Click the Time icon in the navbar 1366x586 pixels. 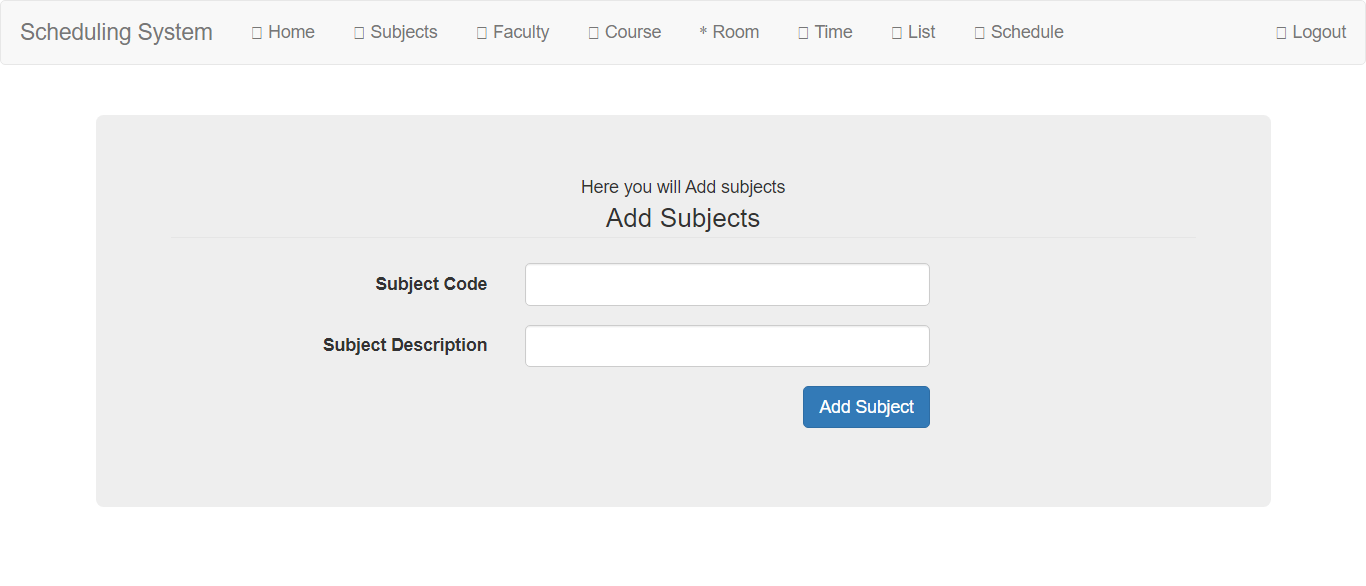tap(803, 33)
